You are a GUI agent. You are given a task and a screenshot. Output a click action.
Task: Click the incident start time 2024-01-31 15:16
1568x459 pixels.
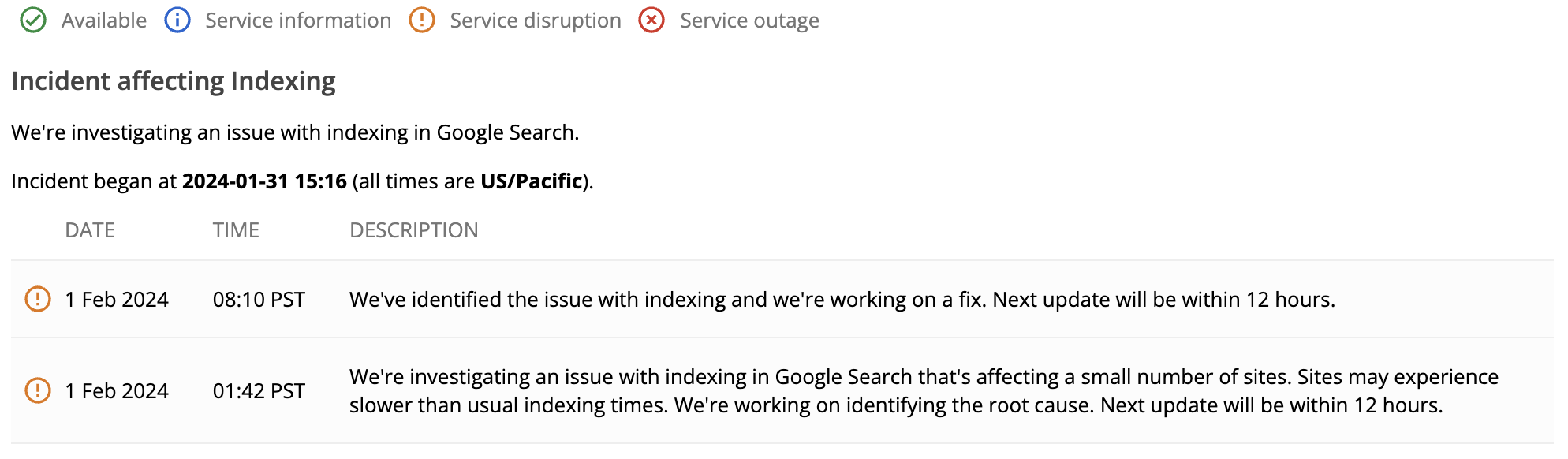pyautogui.click(x=264, y=181)
